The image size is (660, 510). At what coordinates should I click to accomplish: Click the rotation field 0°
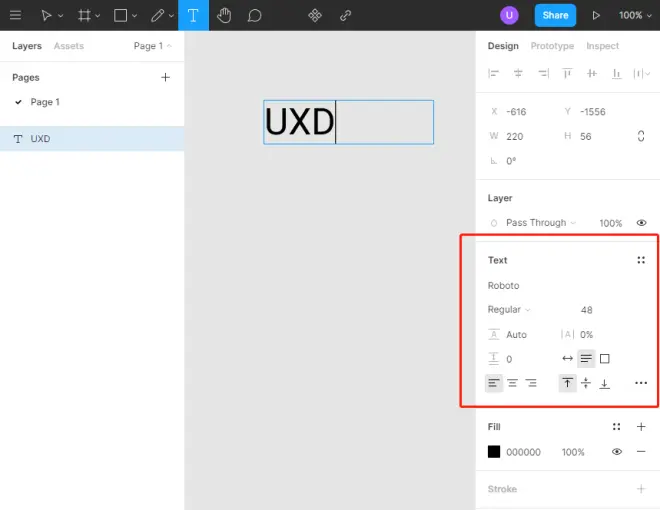pos(511,161)
